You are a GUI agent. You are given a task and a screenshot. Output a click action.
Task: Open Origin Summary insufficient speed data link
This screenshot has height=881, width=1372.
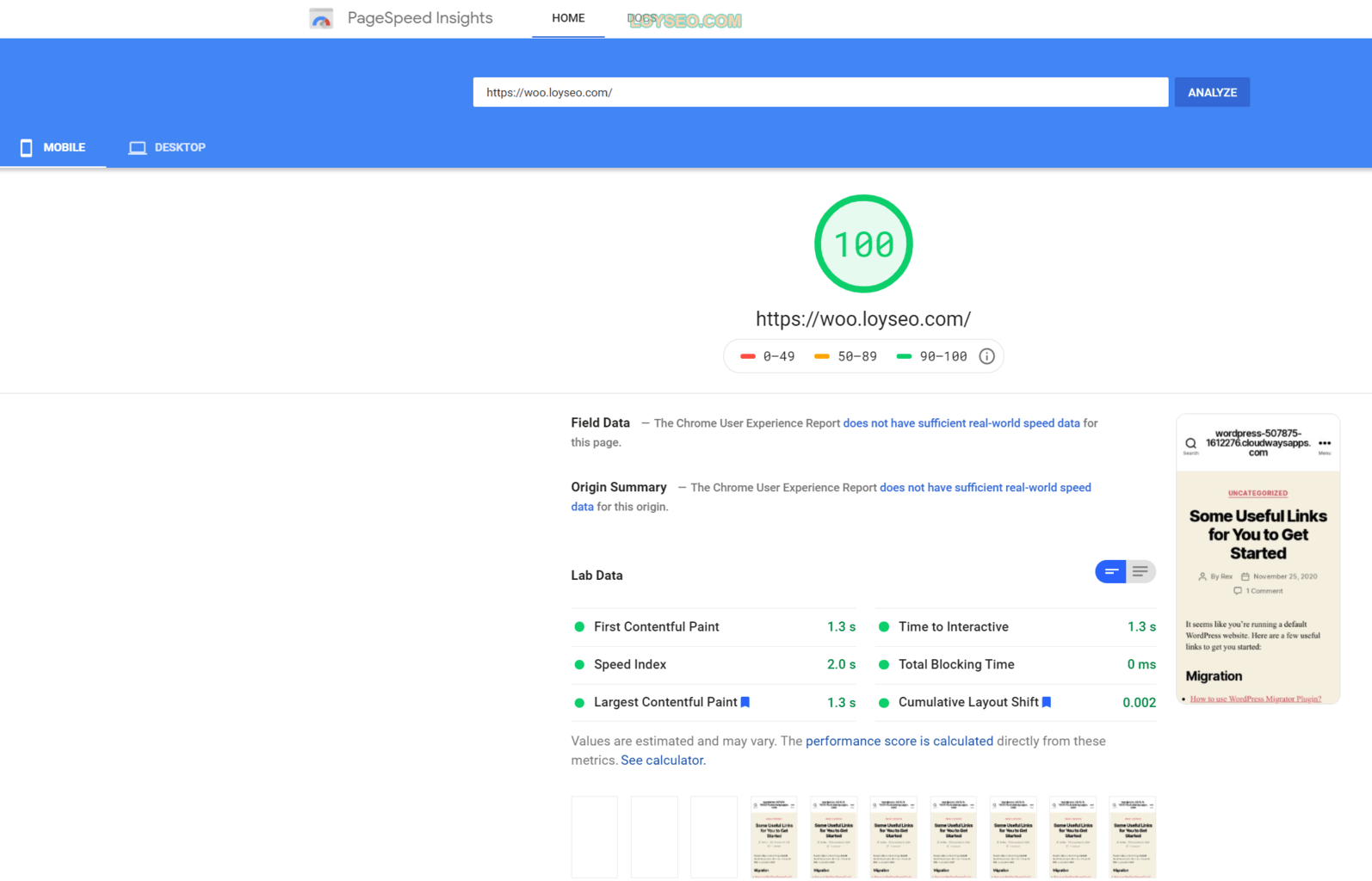pos(986,488)
